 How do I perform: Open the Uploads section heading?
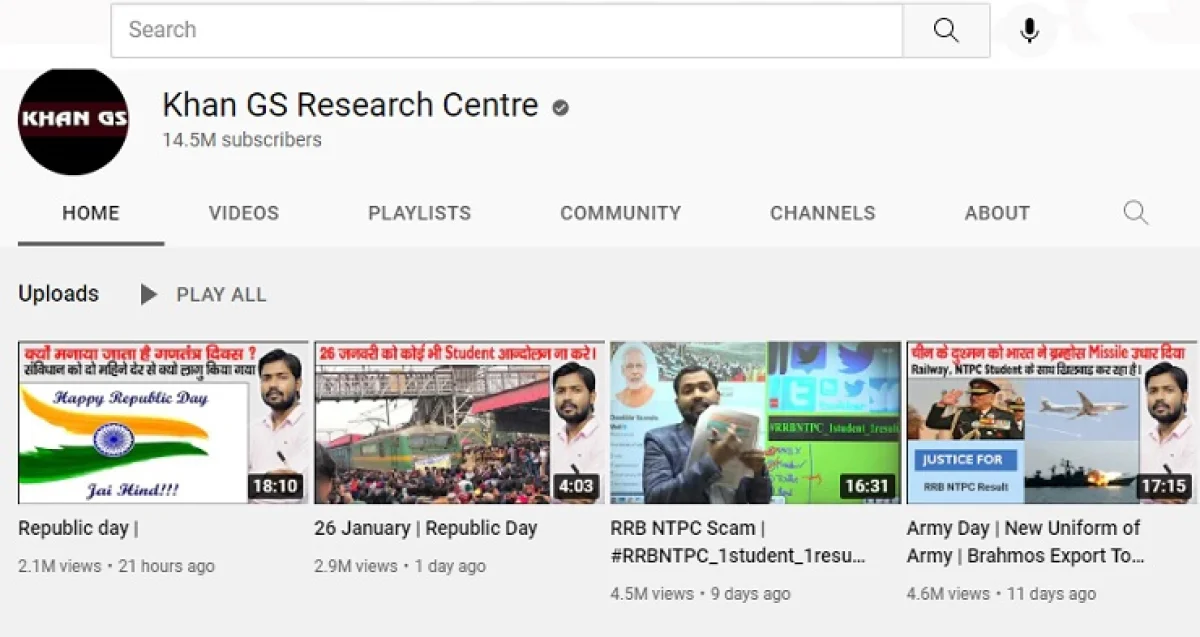(58, 294)
